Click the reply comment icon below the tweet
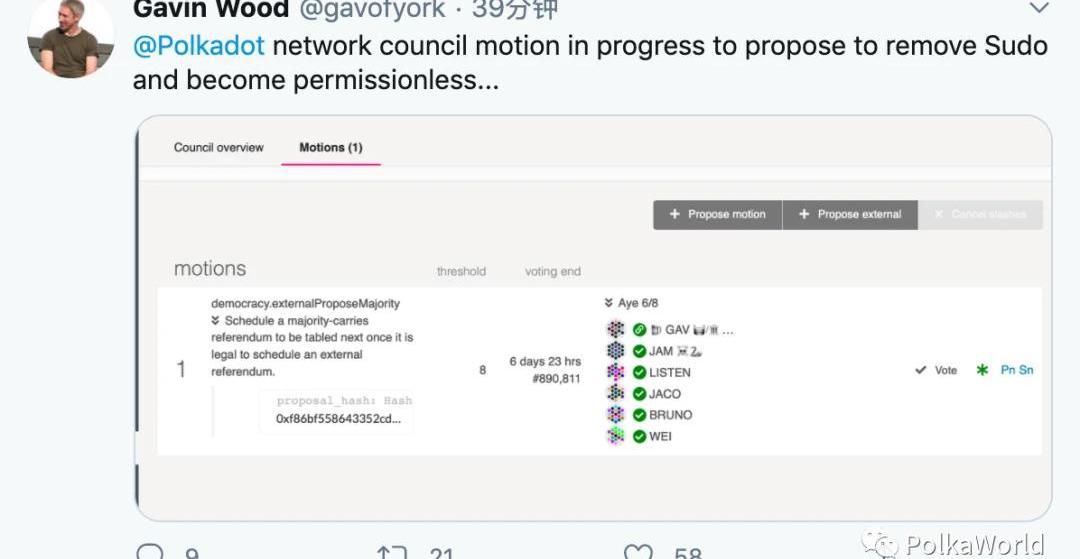 coord(150,551)
